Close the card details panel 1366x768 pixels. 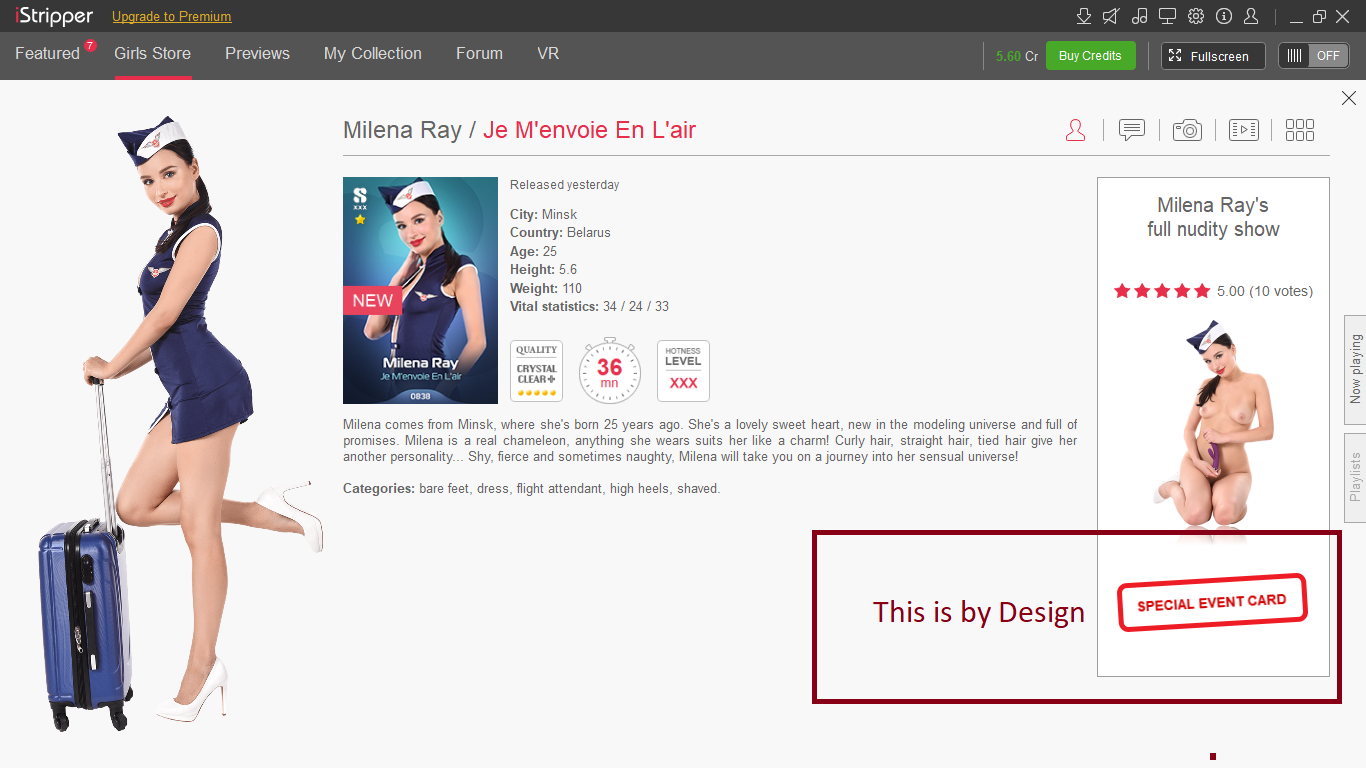click(x=1348, y=98)
